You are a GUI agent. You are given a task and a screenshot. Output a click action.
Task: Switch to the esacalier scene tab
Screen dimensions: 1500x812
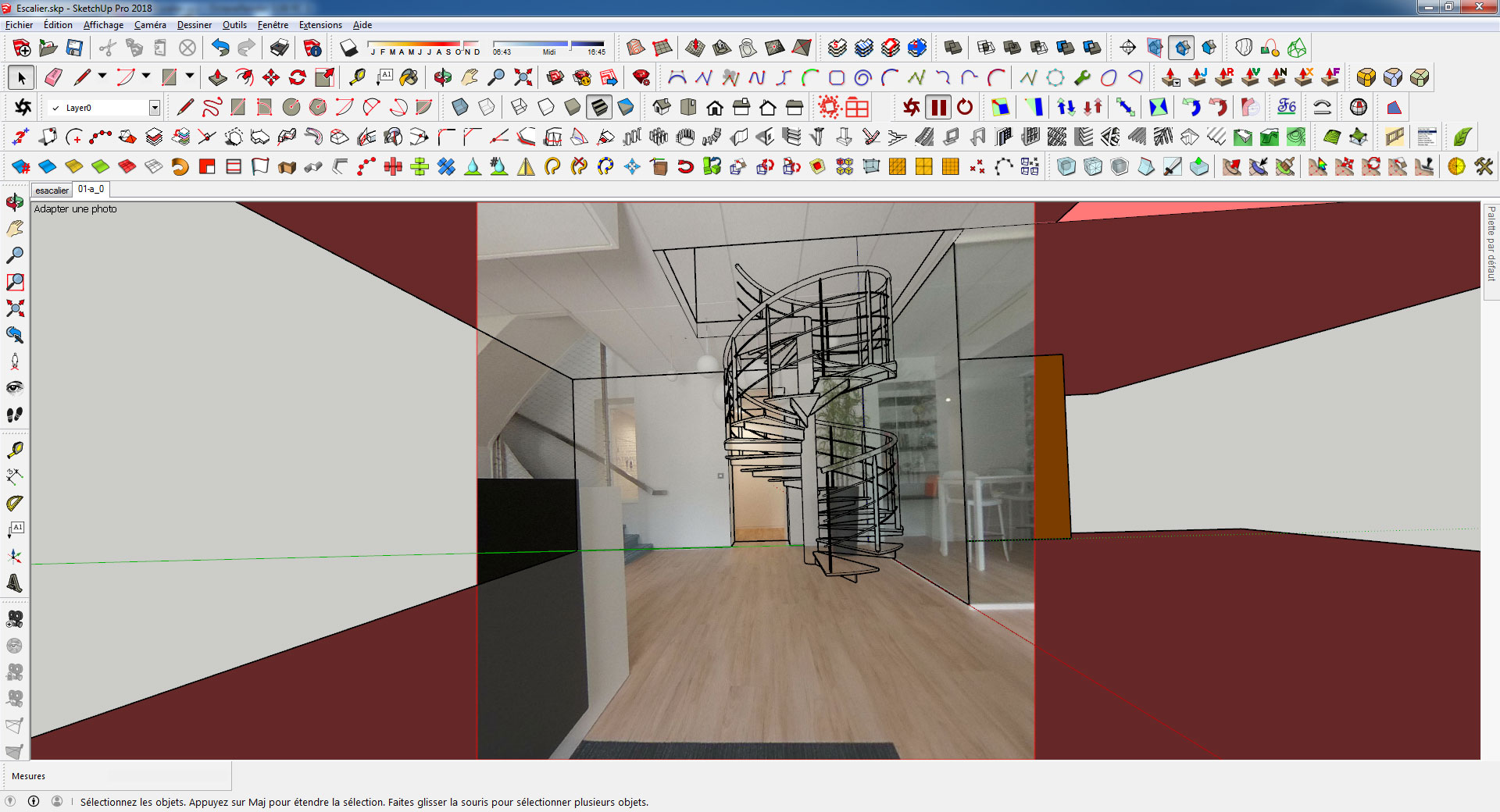tap(52, 190)
